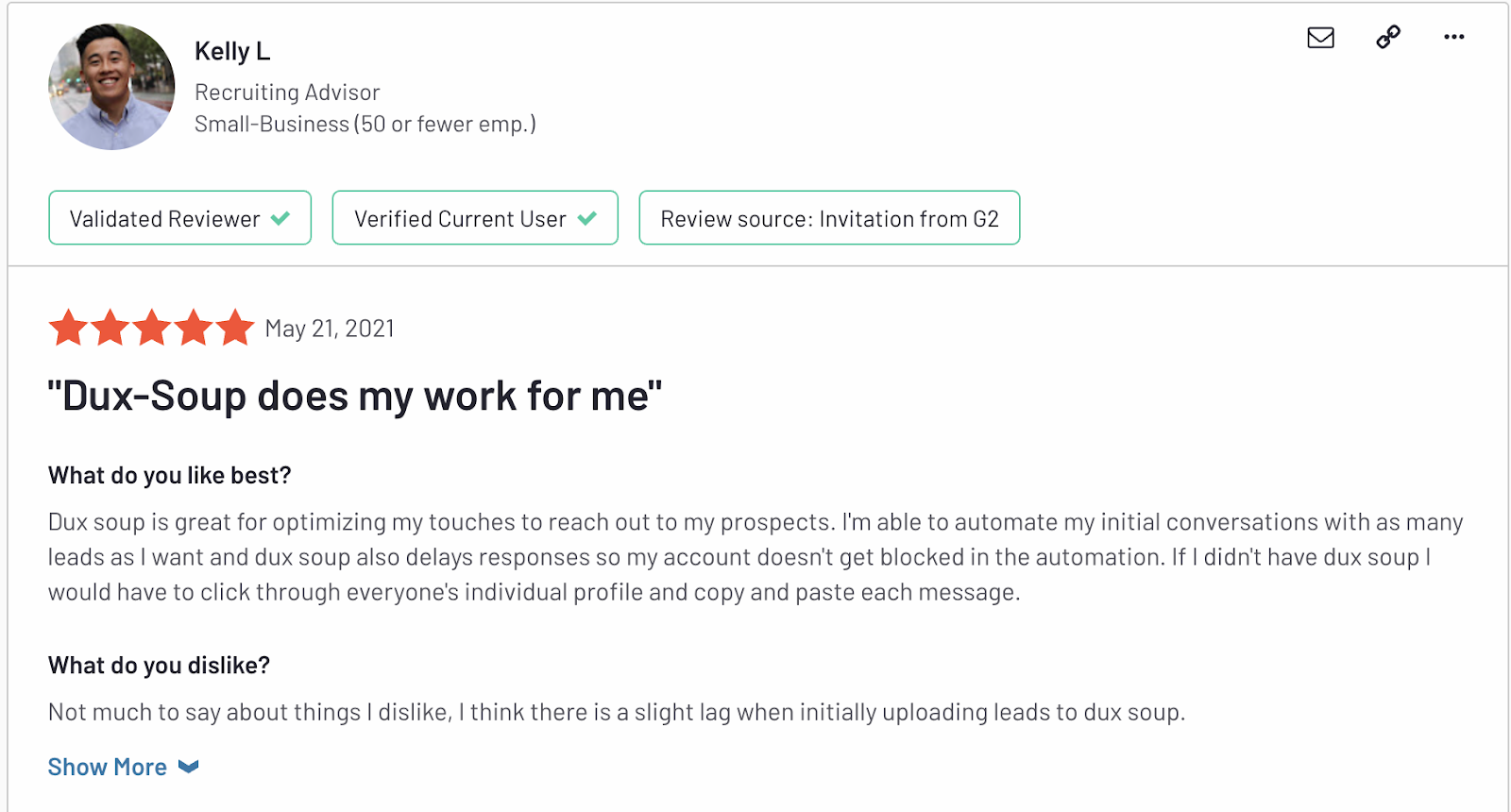
Task: Click the first orange rating star
Action: (68, 329)
